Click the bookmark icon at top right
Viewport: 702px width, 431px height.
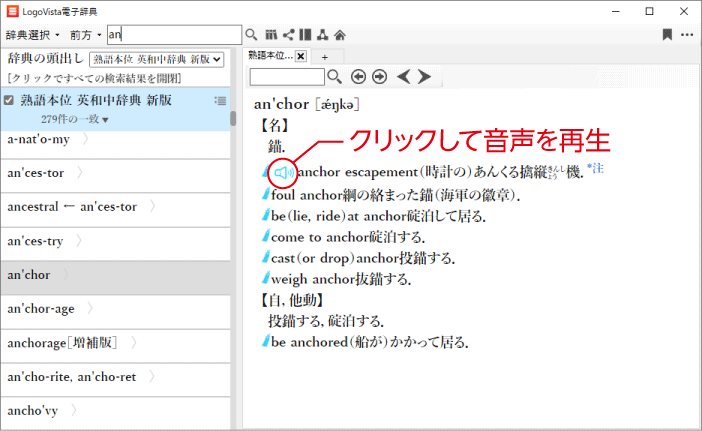[667, 34]
